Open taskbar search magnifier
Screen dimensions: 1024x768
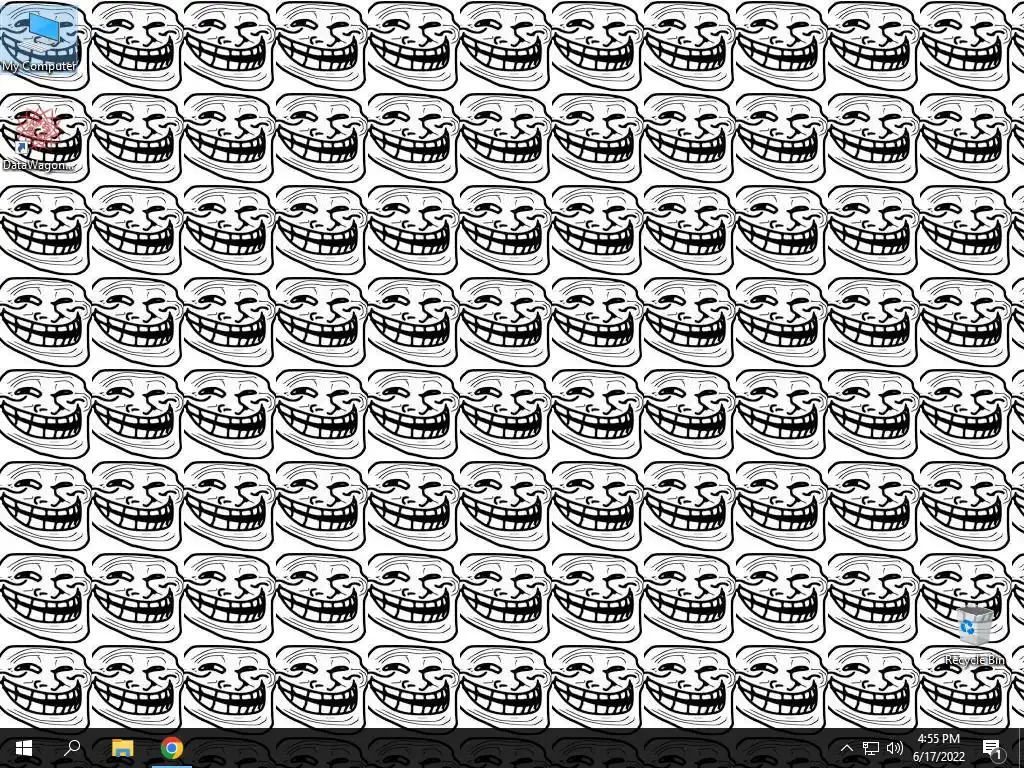[72, 748]
